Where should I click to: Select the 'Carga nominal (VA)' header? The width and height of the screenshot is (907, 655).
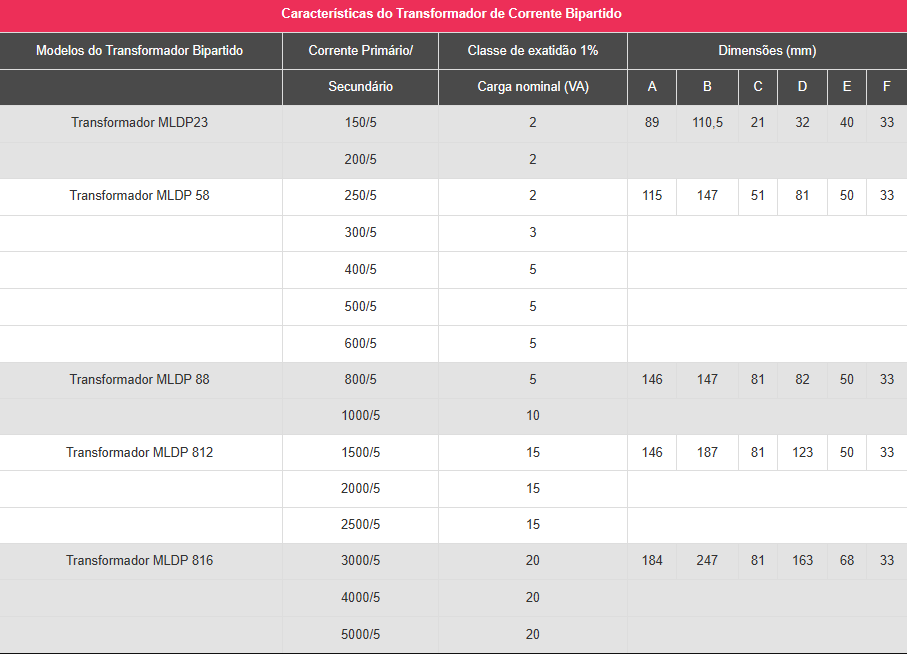[533, 87]
